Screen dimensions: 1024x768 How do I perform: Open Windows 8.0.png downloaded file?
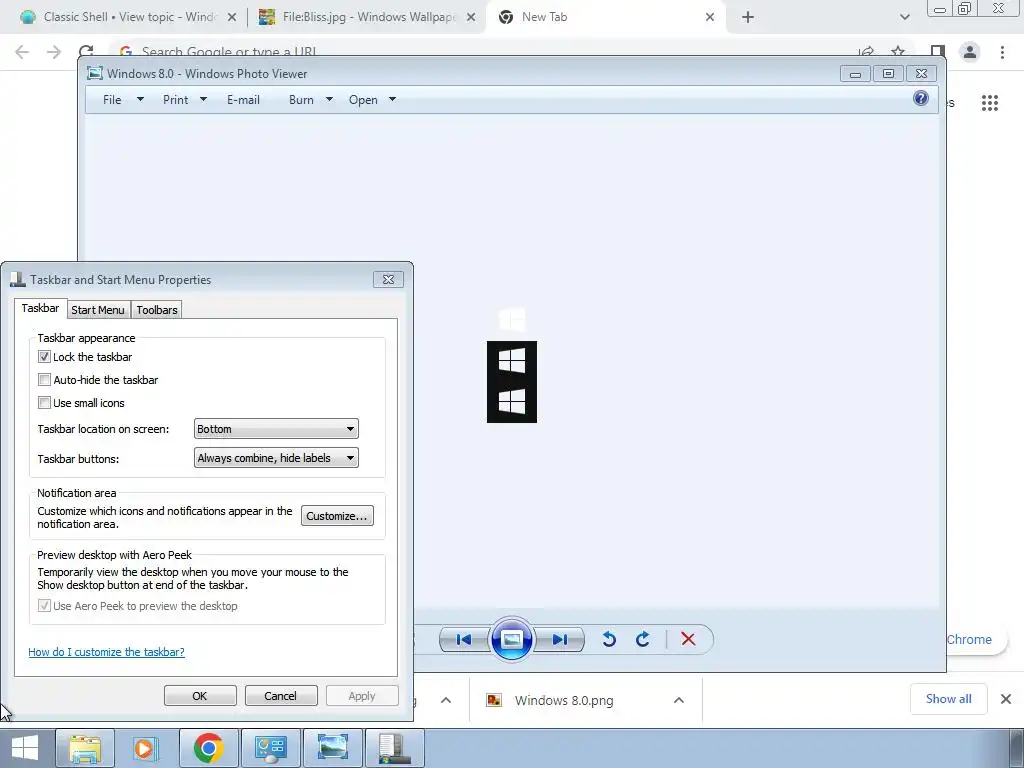(564, 701)
